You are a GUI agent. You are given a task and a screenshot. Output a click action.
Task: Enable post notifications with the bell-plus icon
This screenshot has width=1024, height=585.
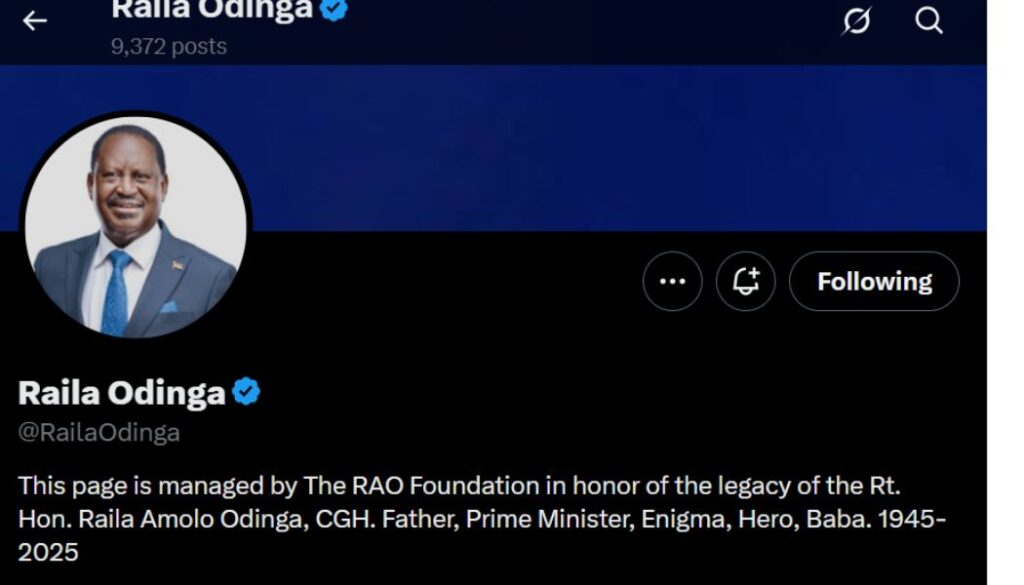click(x=746, y=281)
